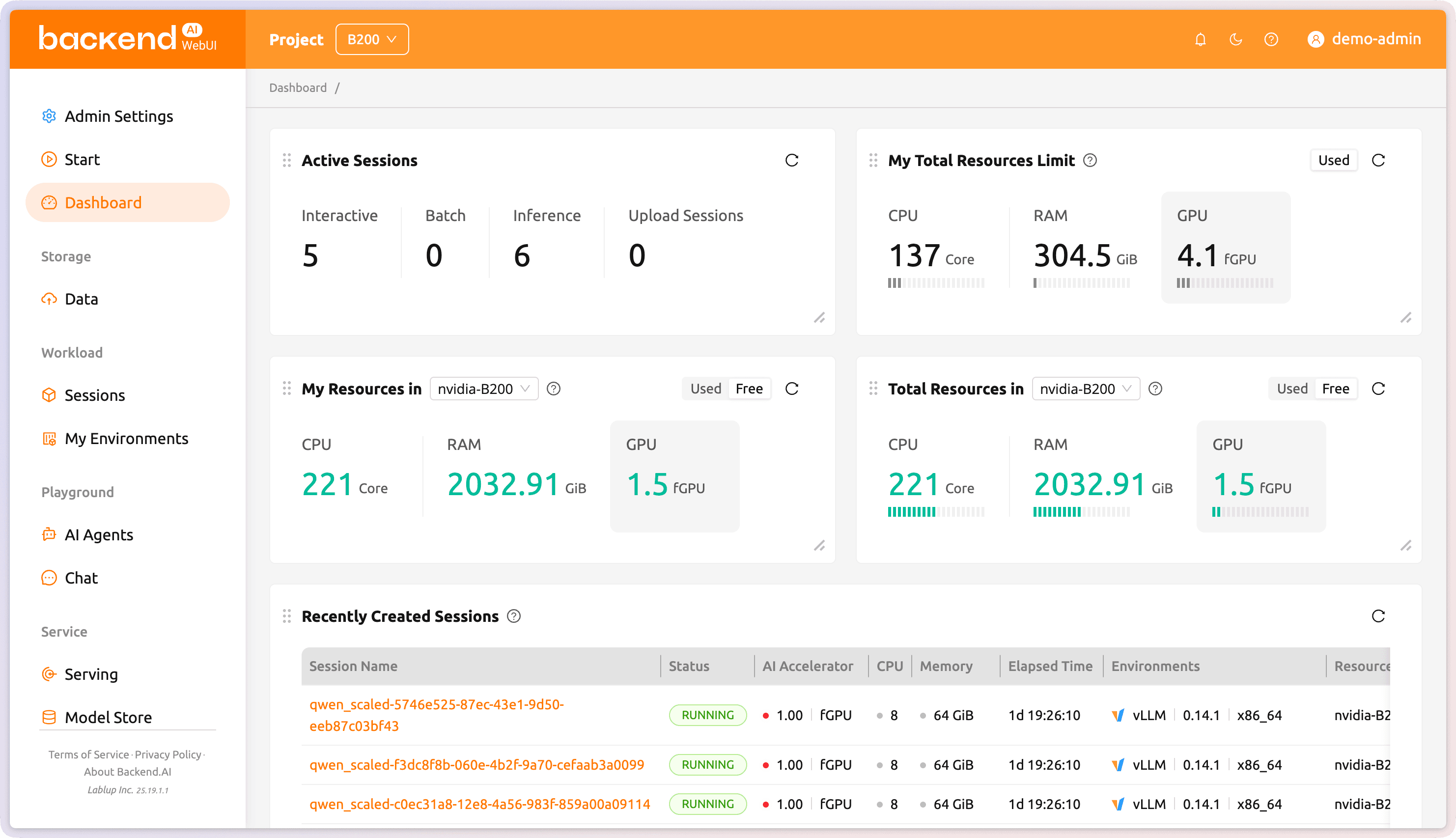The image size is (1456, 838).
Task: Change resource group in My Resources dropdown
Action: (x=483, y=389)
